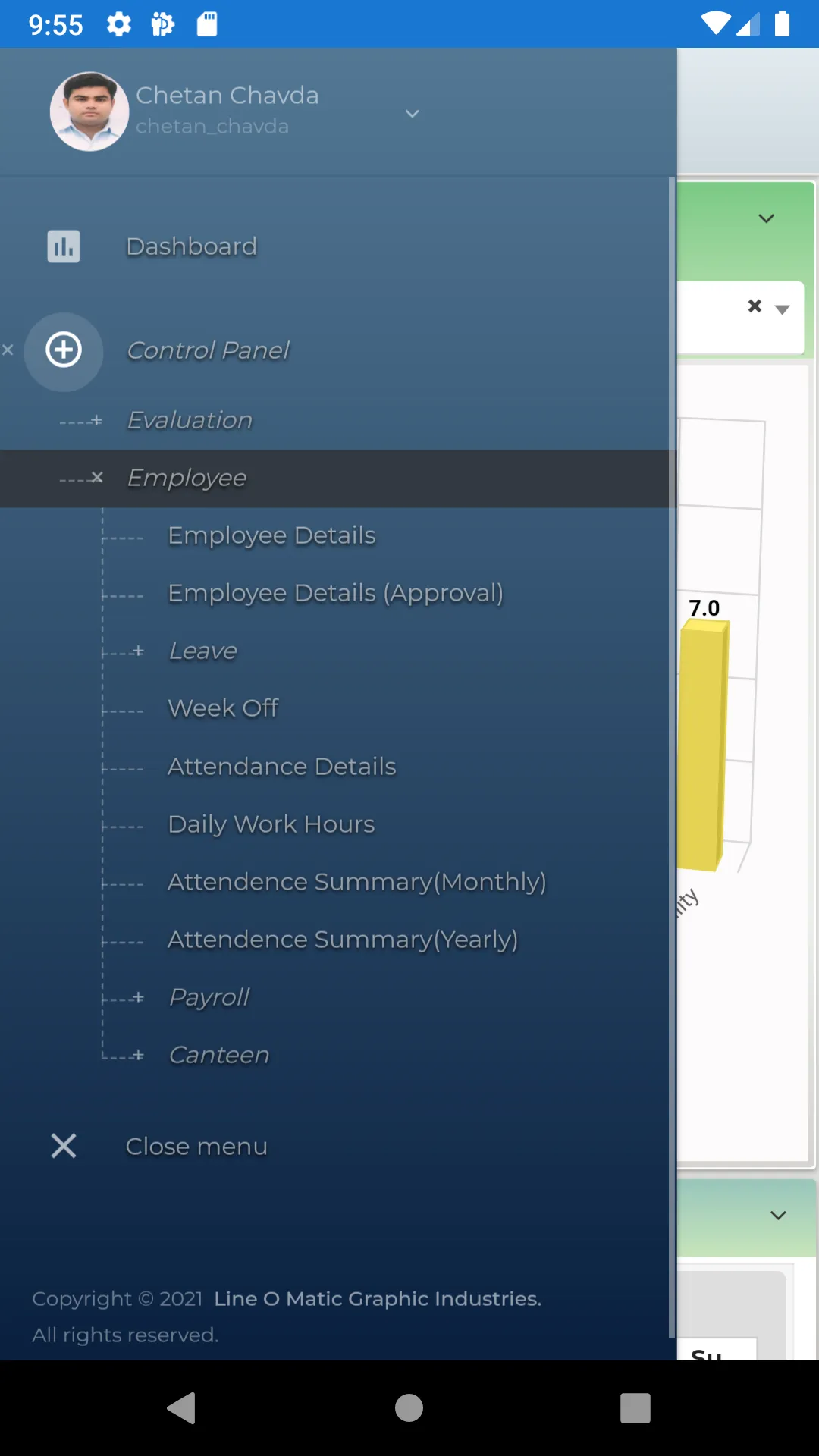This screenshot has width=819, height=1456.
Task: Expand the Canteen submenu plus sign
Action: coord(138,1055)
